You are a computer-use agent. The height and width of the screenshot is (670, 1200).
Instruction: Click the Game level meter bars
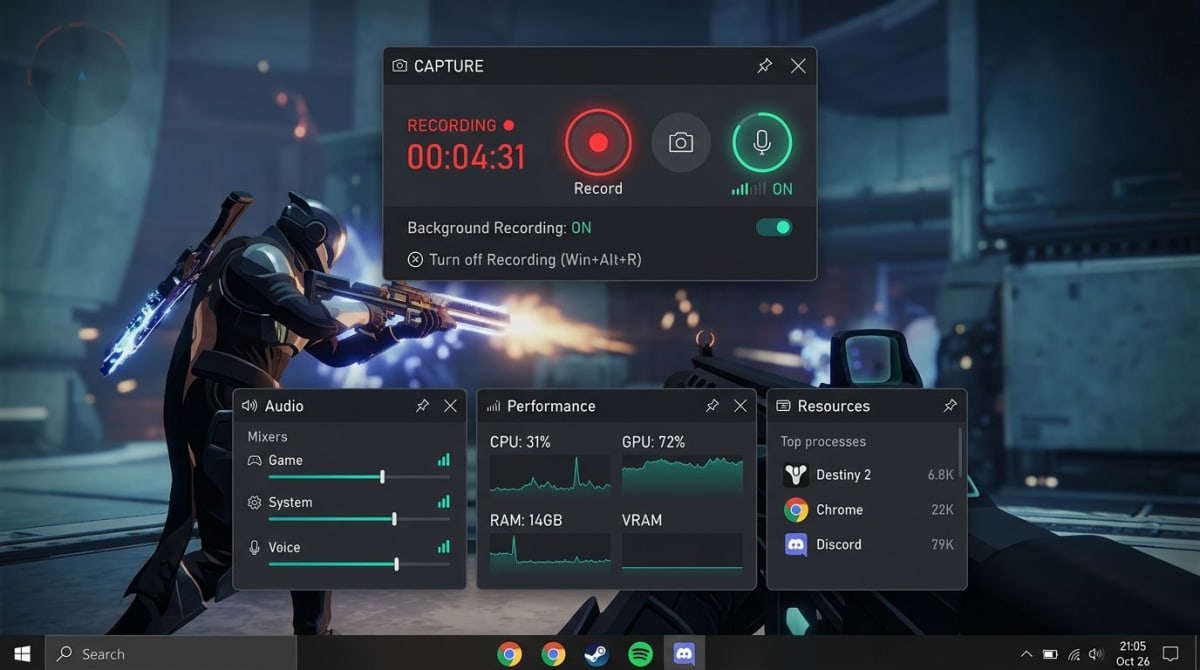443,460
